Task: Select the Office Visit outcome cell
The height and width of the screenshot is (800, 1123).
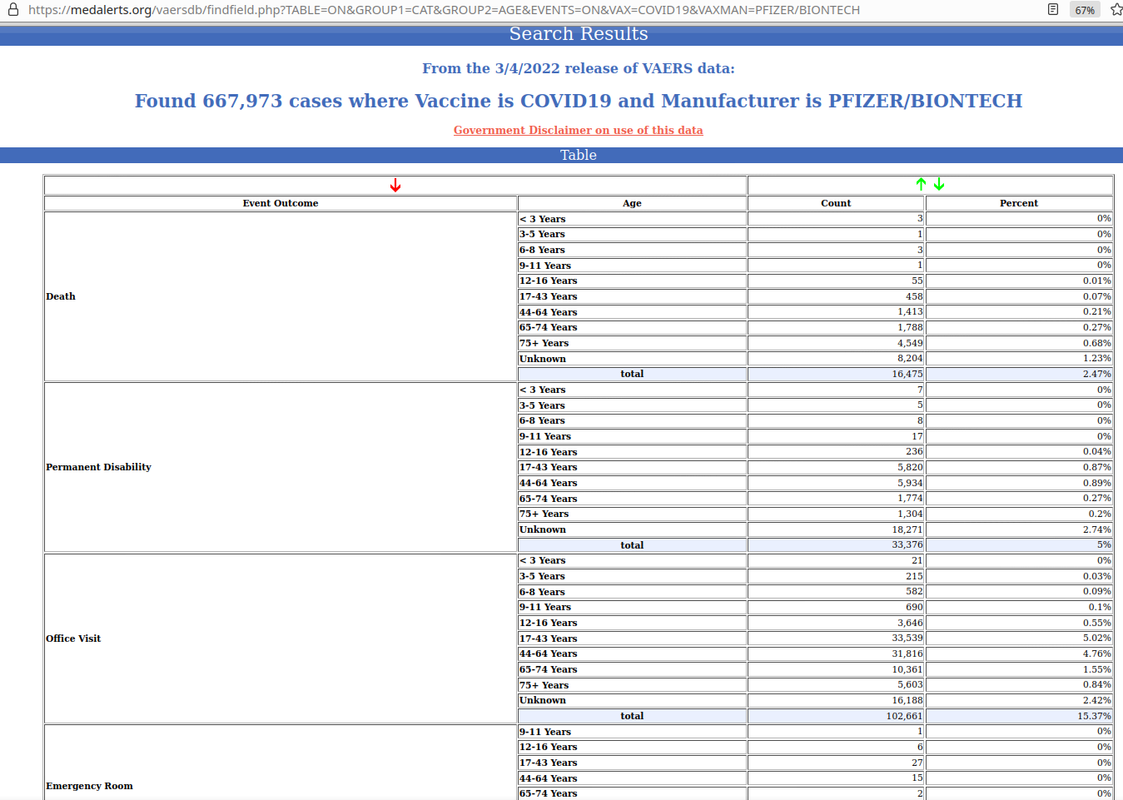Action: point(280,638)
